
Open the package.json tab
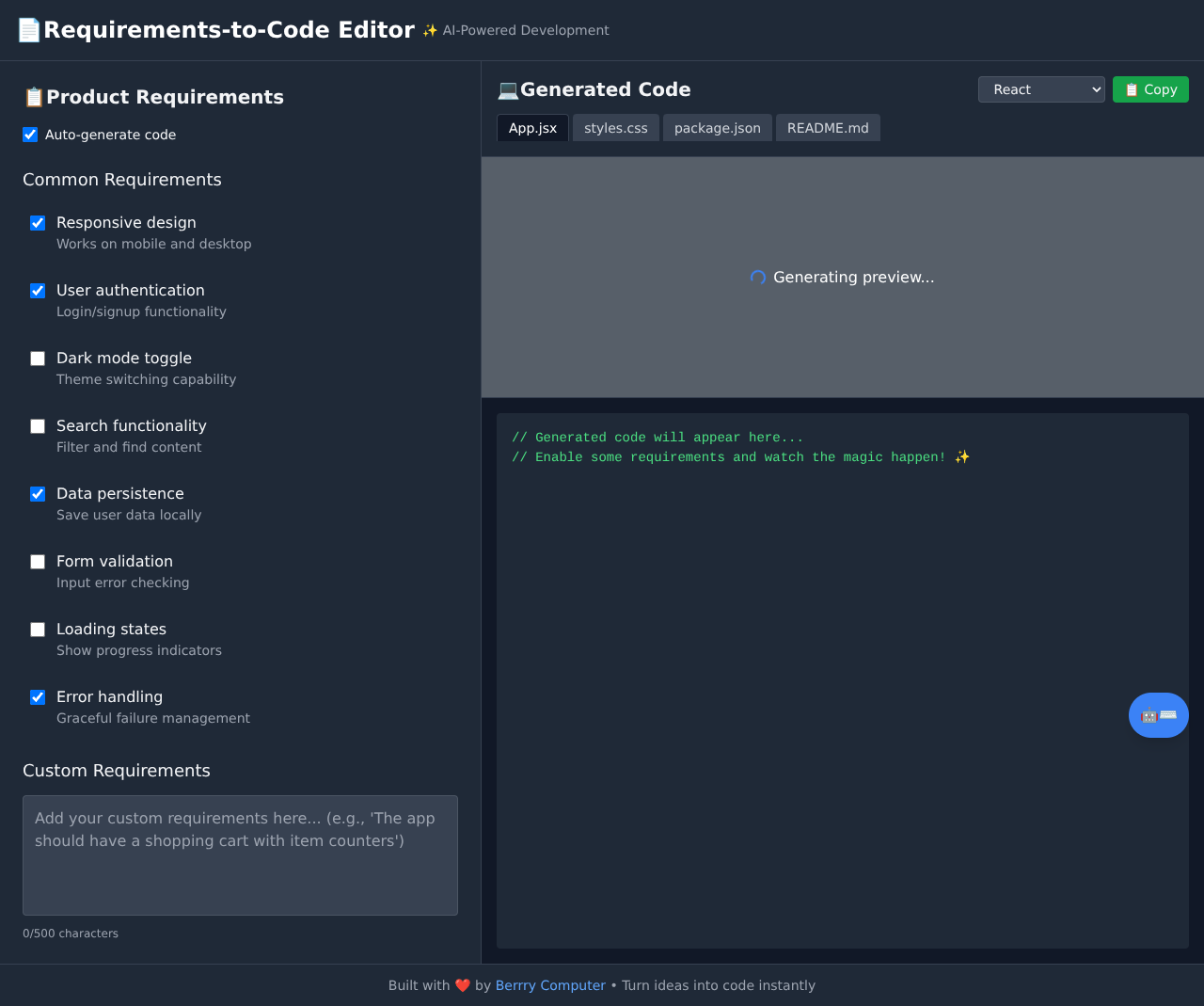pos(717,128)
